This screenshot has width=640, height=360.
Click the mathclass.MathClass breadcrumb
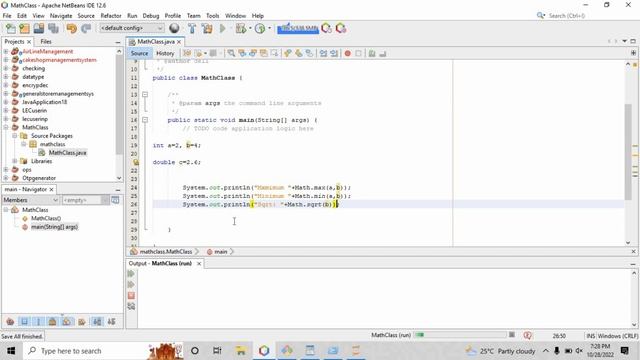click(x=165, y=252)
